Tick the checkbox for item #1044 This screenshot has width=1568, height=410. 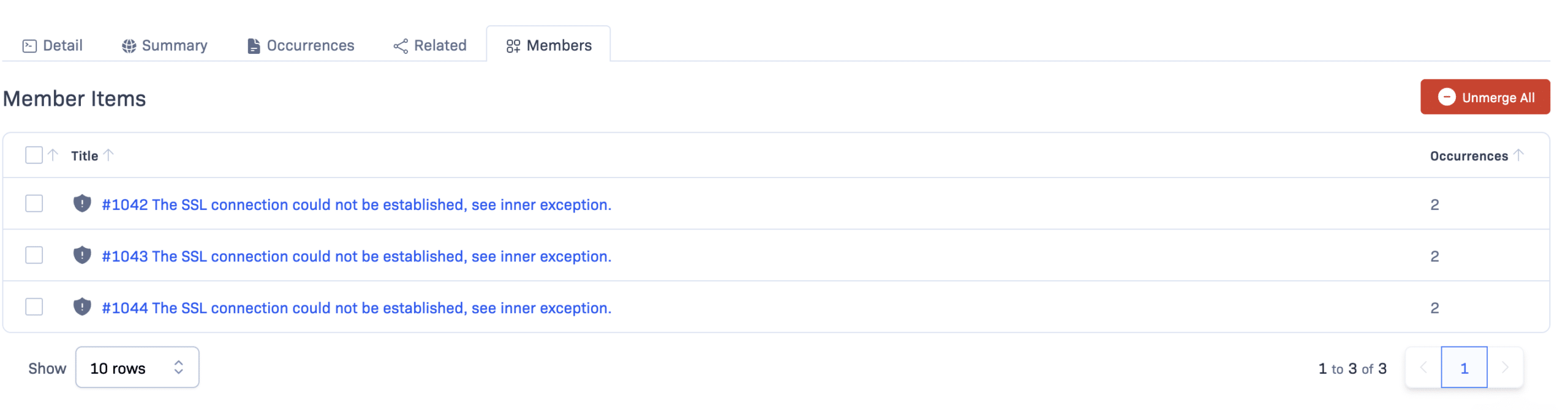tap(34, 307)
